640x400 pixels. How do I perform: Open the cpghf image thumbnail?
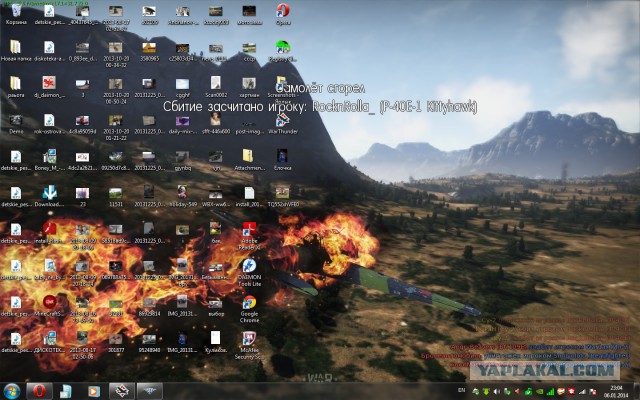(x=182, y=87)
